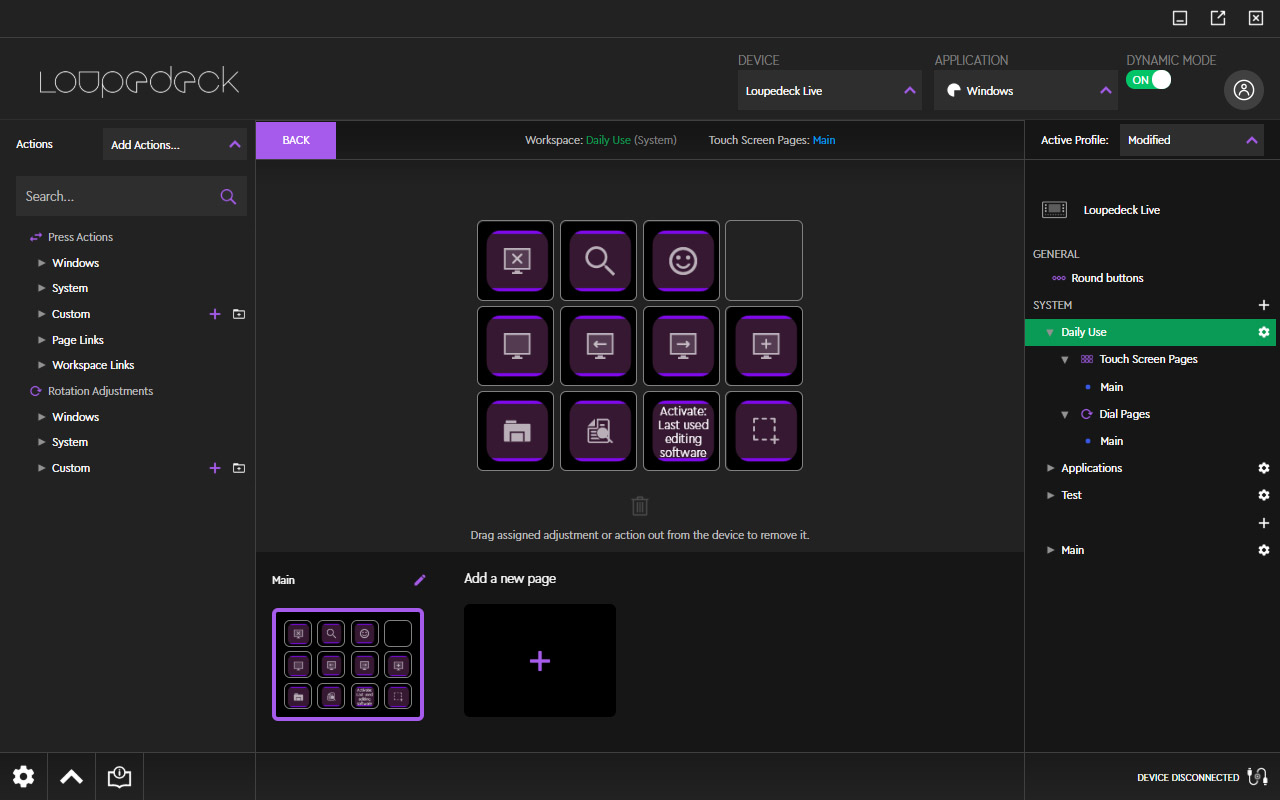This screenshot has width=1280, height=800.
Task: Select the file explorer window action button
Action: [515, 431]
